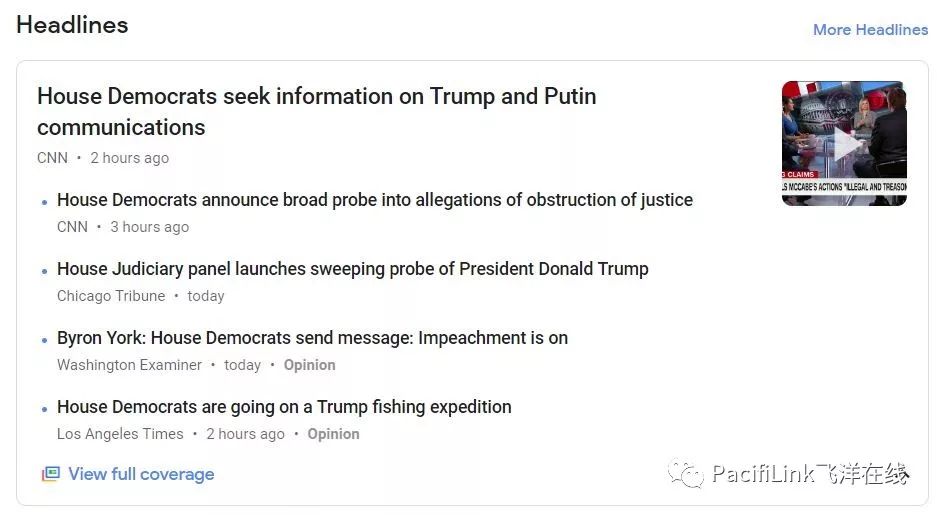Click Opinion tag beside Los Angeles Times
This screenshot has height=515, width=937.
click(x=333, y=434)
